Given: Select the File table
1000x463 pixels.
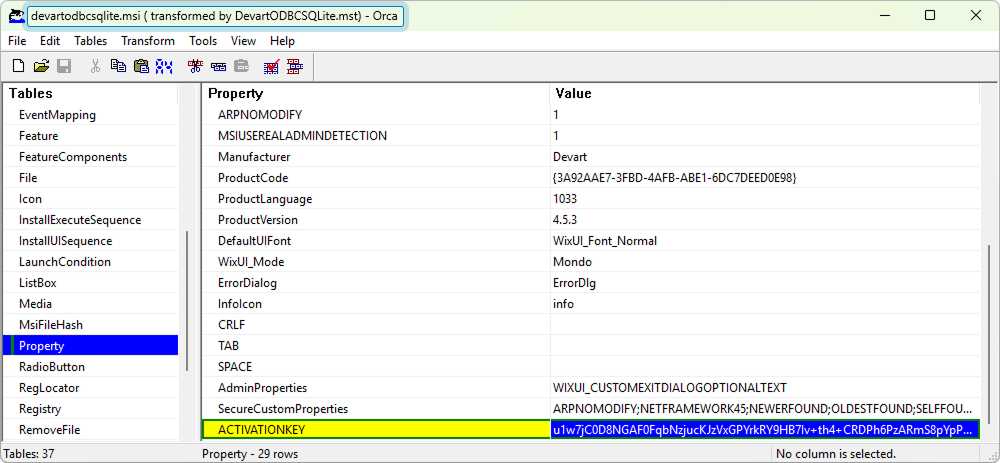Looking at the screenshot, I should [x=28, y=178].
